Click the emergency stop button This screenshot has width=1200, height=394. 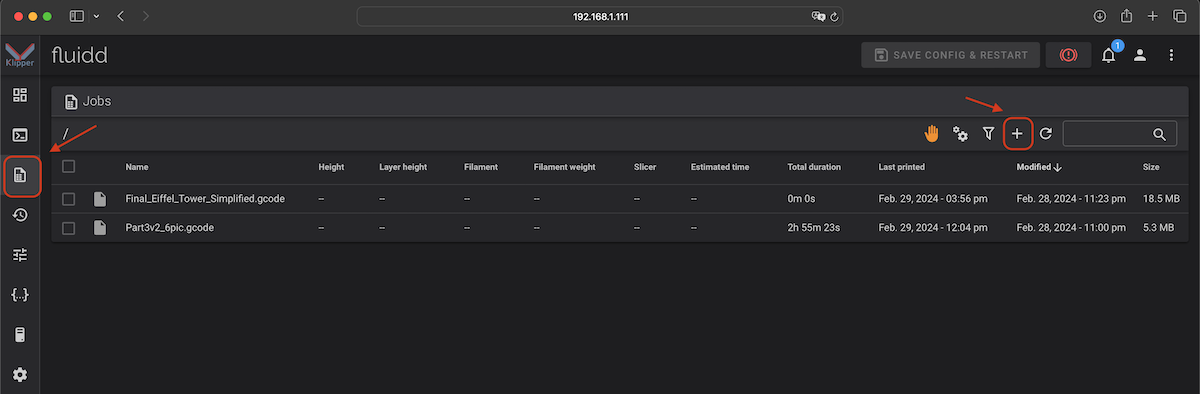(1068, 55)
